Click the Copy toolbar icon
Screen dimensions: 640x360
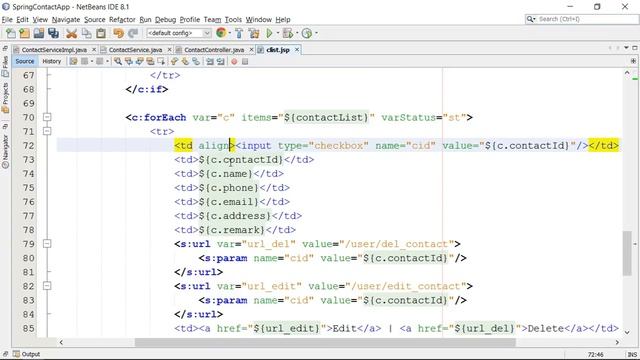(x=87, y=33)
